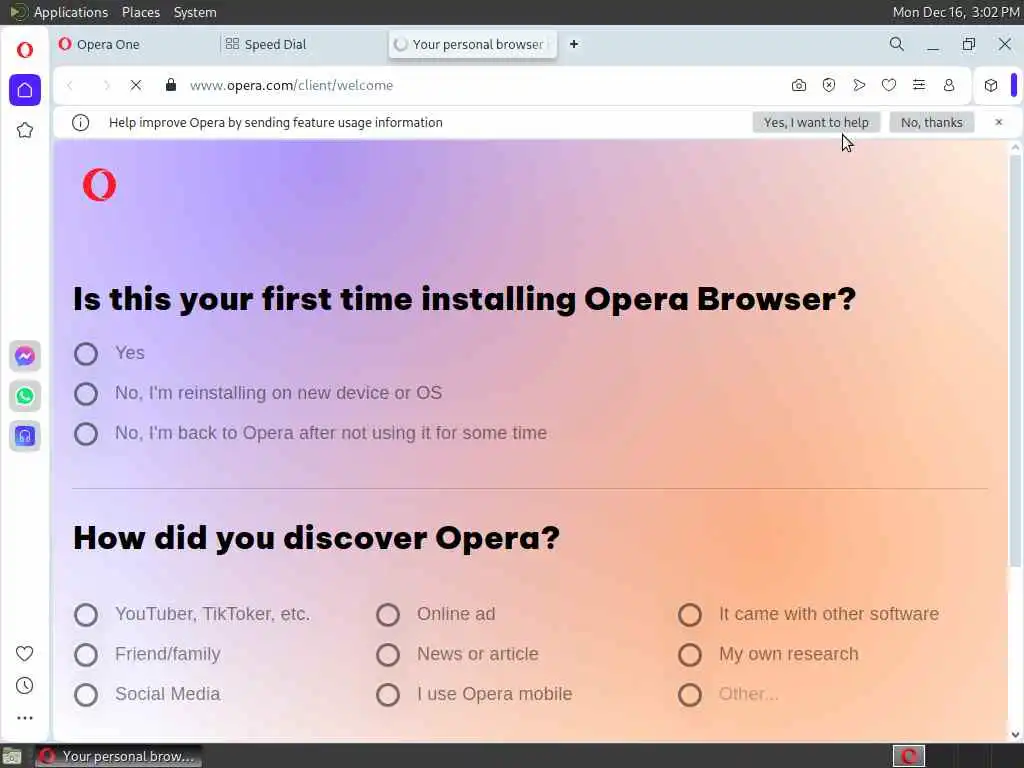This screenshot has height=768, width=1024.
Task: Stop loading the page with X button
Action: coord(136,85)
